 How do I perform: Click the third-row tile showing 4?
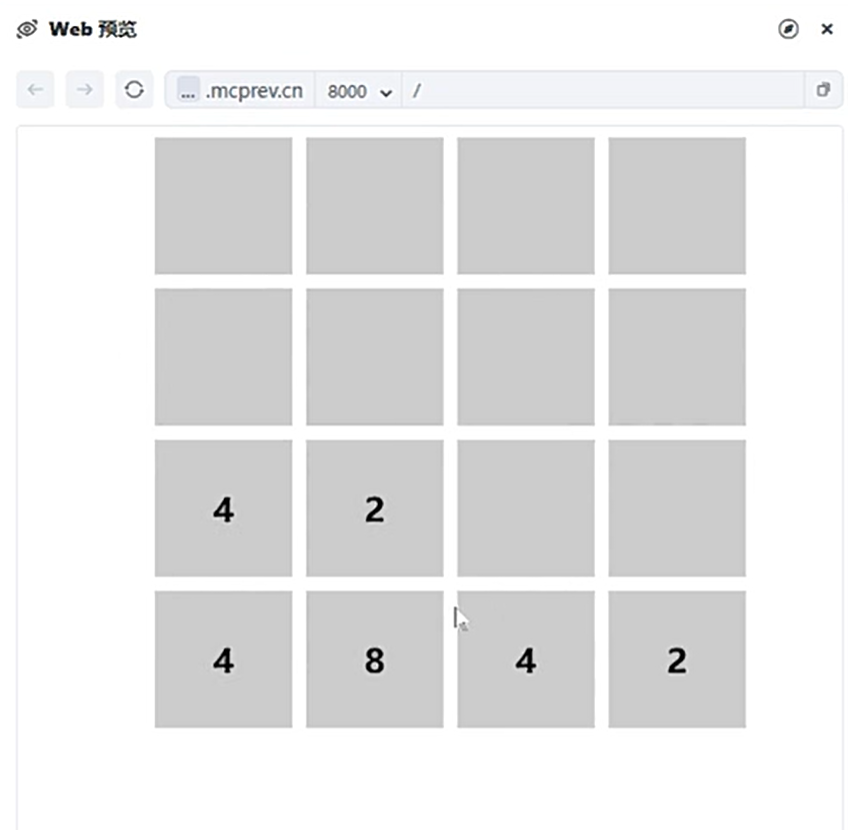coord(223,508)
